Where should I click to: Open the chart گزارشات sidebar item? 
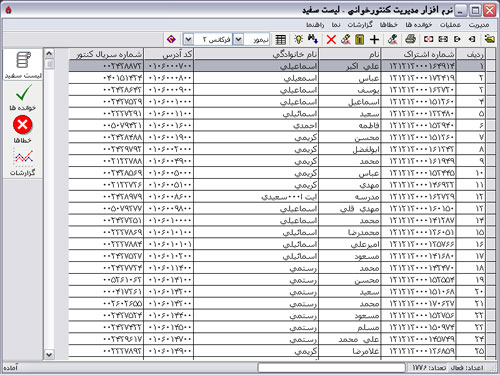coord(23,162)
